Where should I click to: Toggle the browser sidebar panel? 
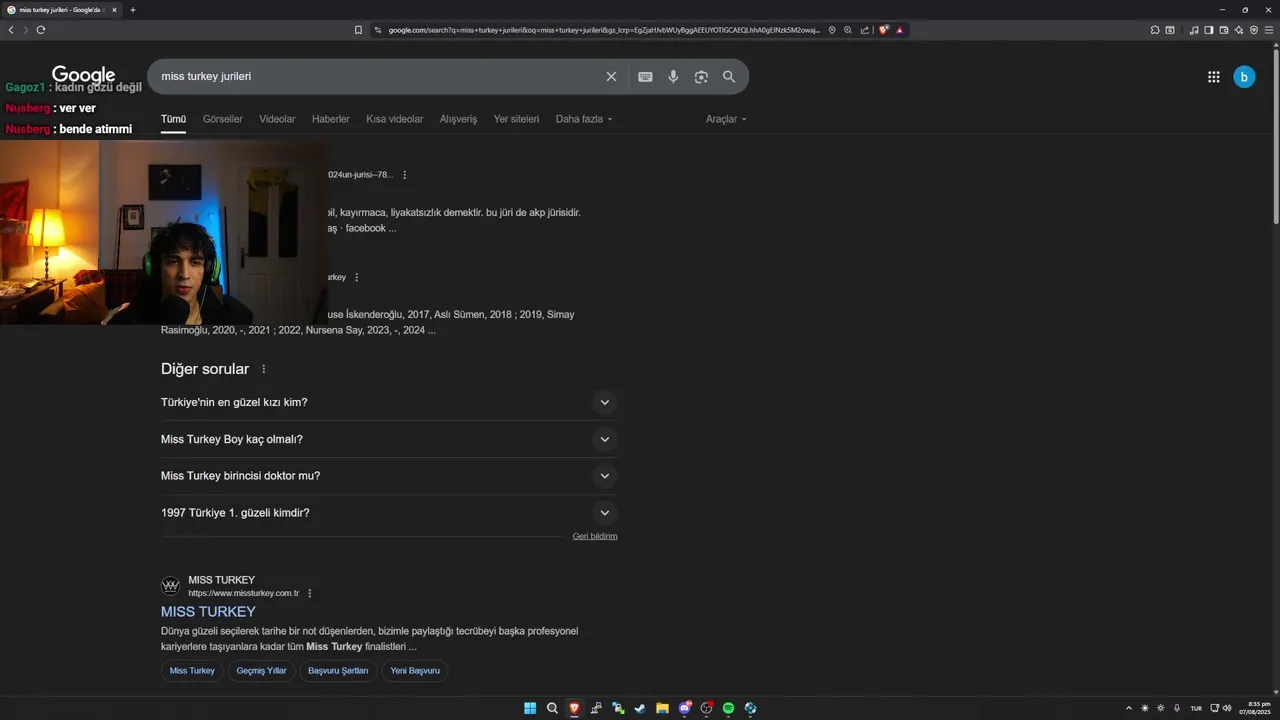(1208, 30)
